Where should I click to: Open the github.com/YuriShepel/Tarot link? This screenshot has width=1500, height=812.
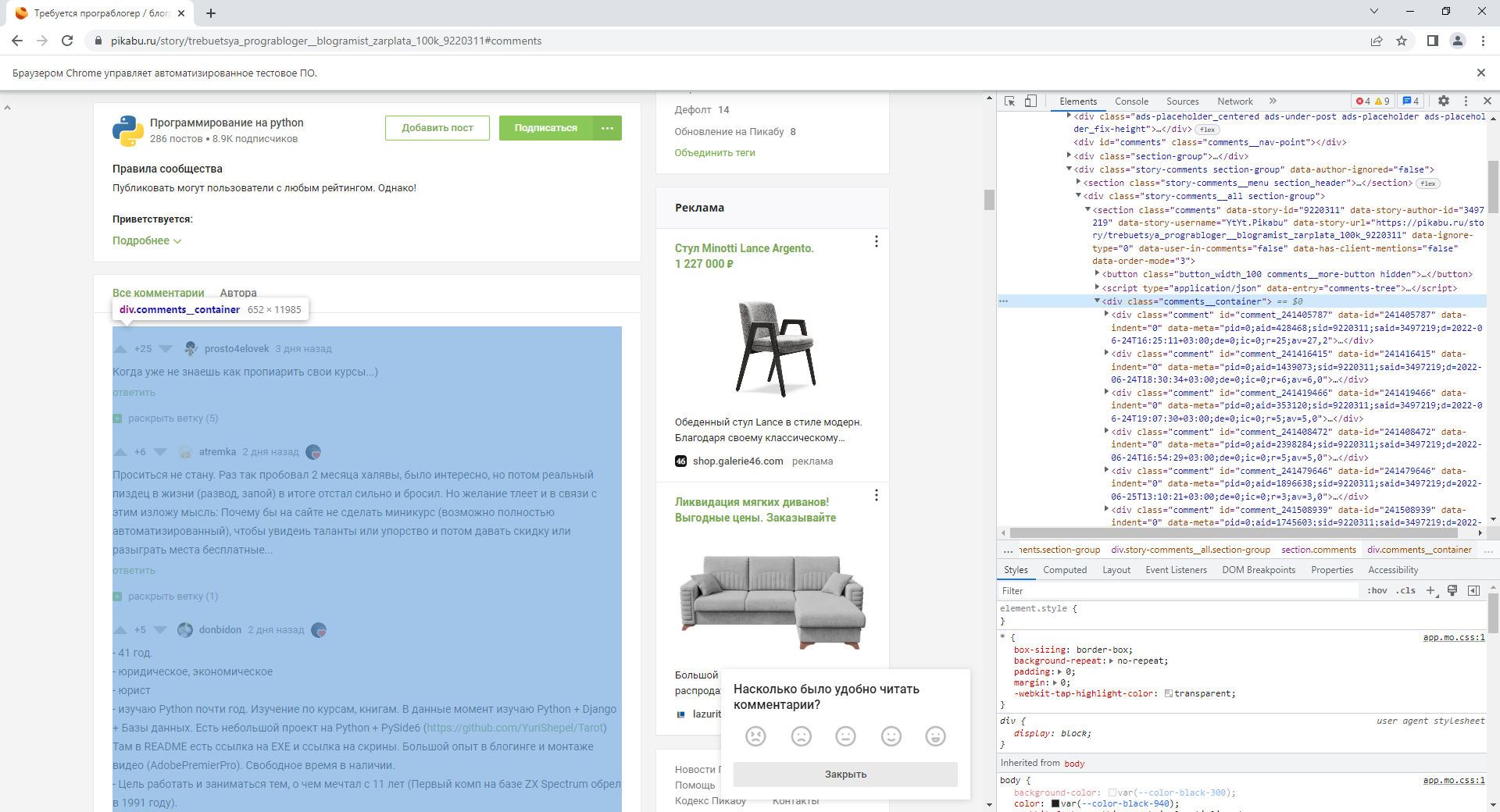tap(516, 728)
